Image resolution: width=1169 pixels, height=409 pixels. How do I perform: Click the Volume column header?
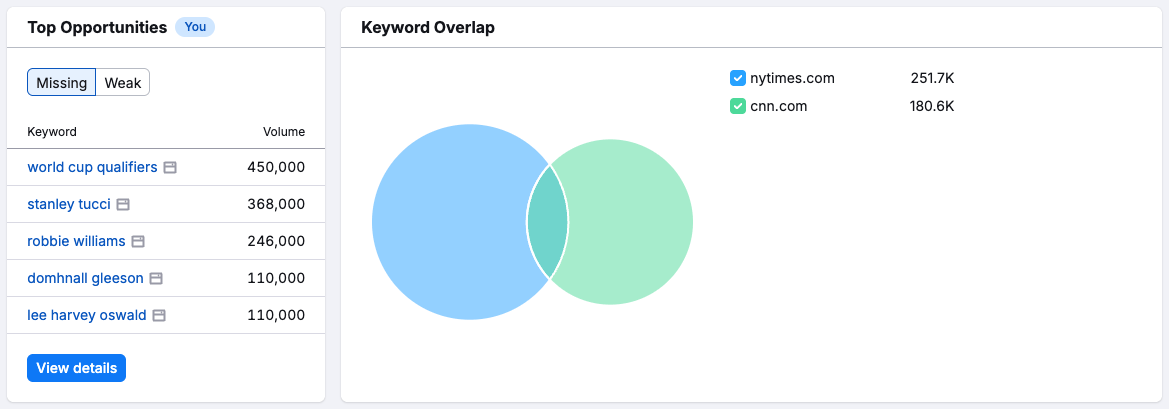pos(284,132)
